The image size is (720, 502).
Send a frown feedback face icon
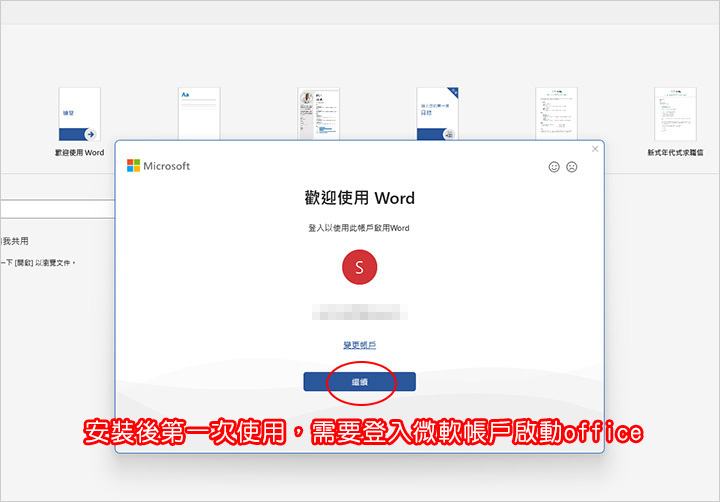[x=572, y=167]
